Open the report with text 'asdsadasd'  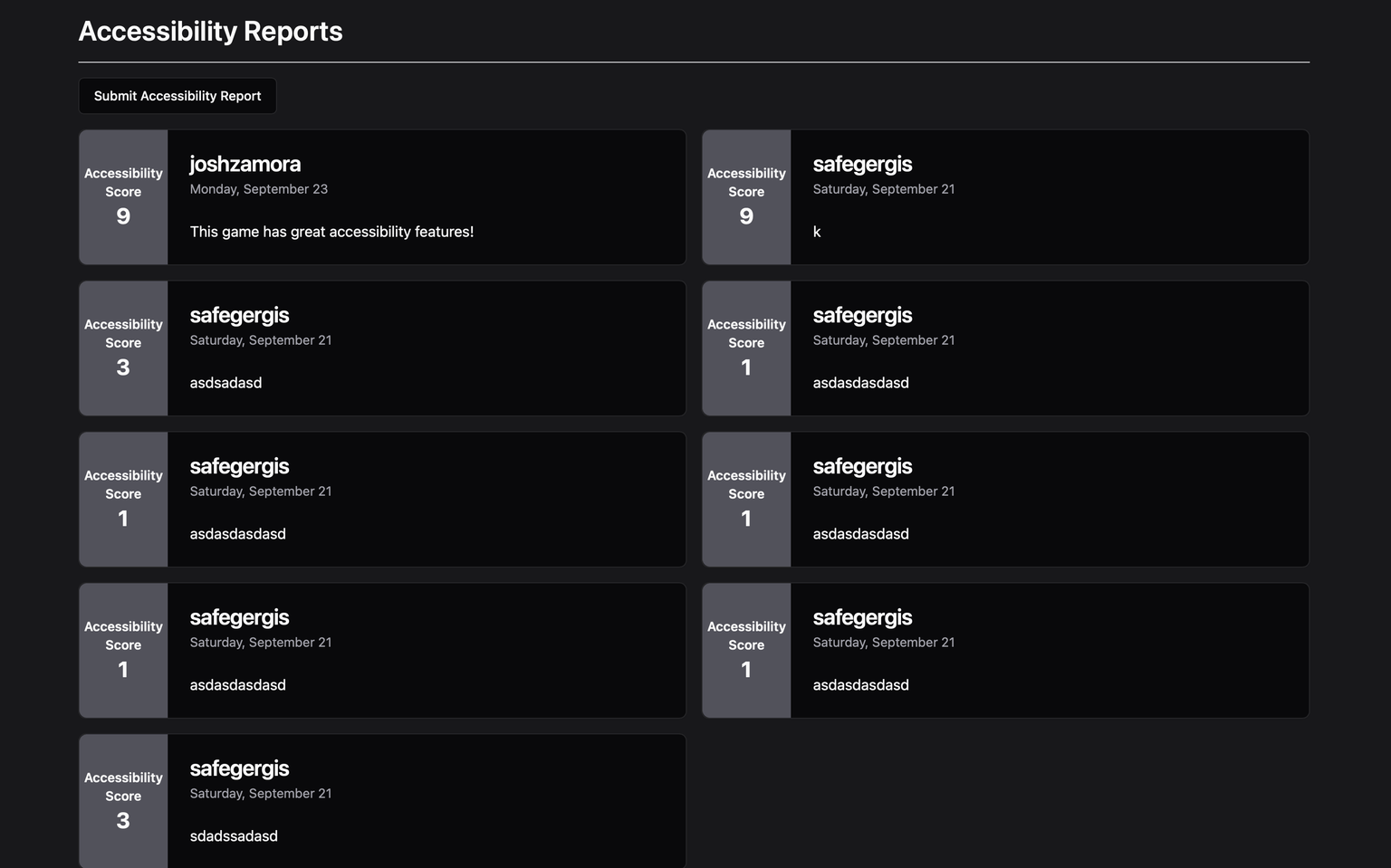[382, 348]
